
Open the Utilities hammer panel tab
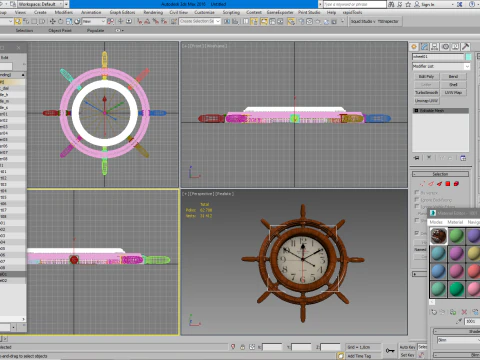click(466, 47)
